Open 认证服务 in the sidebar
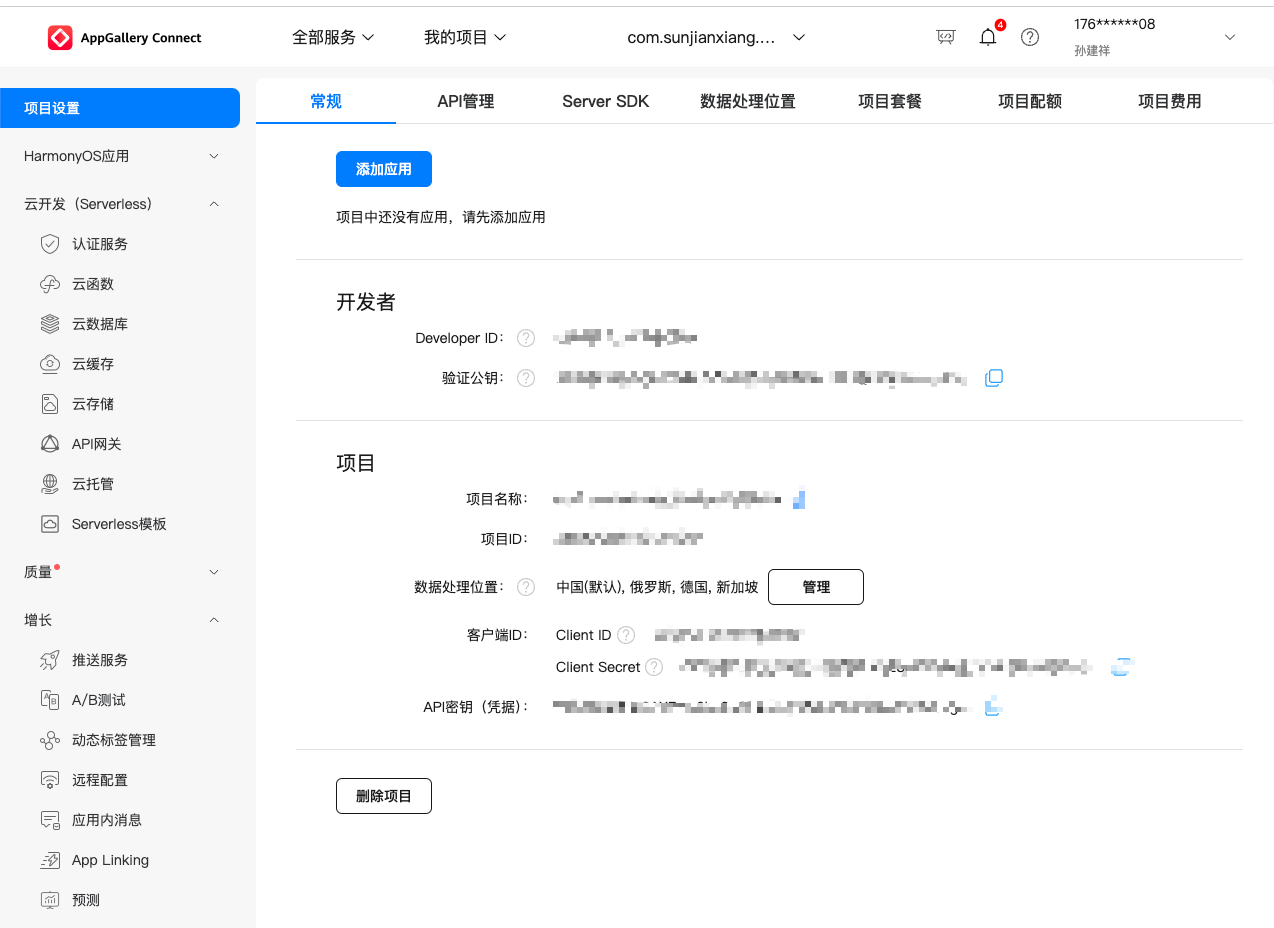This screenshot has width=1274, height=928. 100,244
